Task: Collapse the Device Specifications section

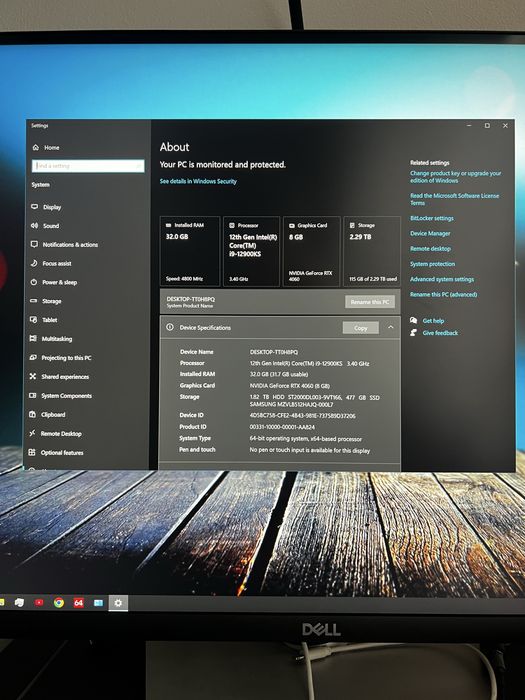Action: 391,327
